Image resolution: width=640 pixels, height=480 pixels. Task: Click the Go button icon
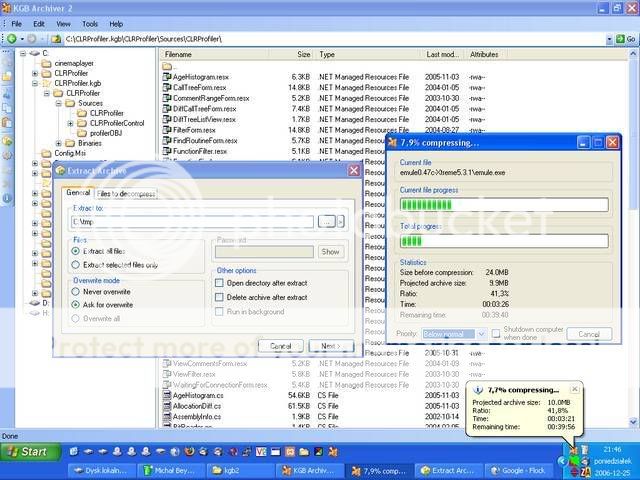(626, 39)
